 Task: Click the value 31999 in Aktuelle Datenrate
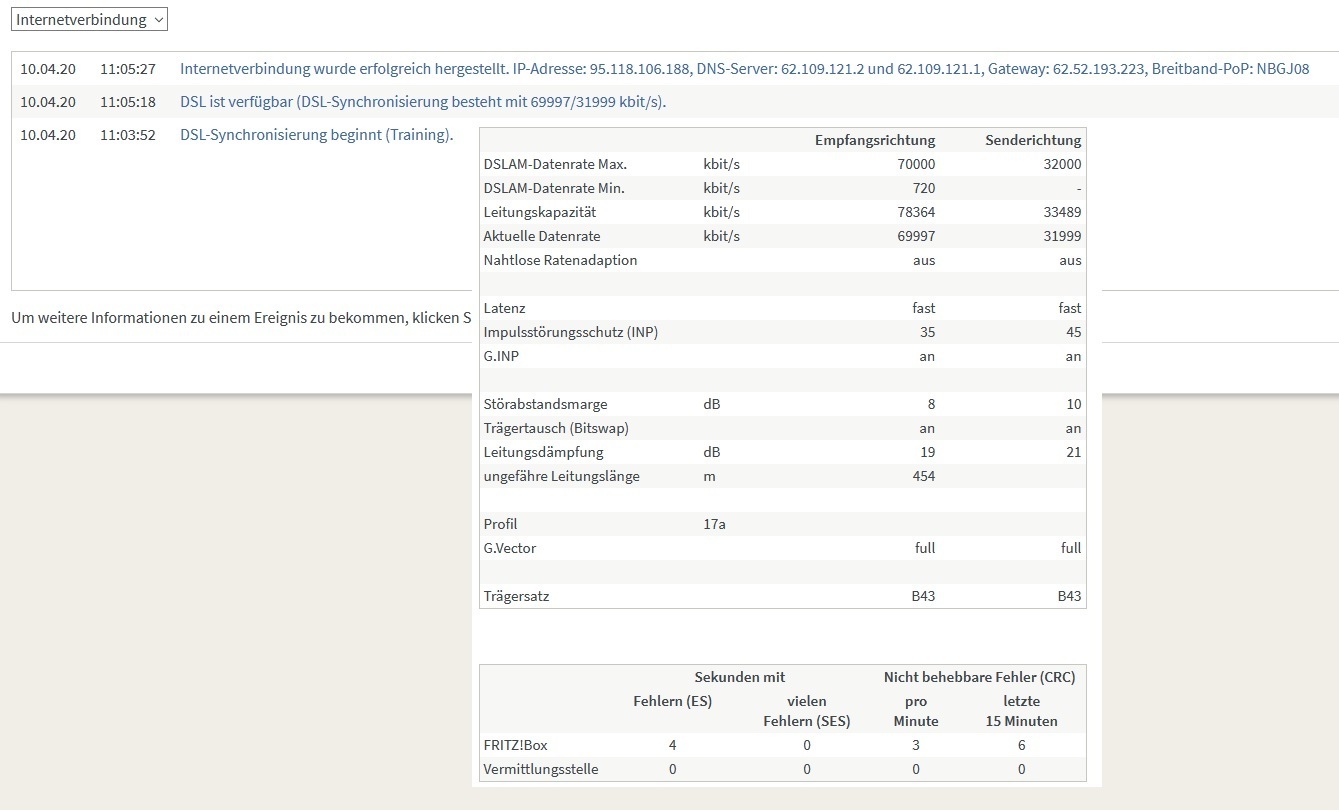click(x=1063, y=236)
